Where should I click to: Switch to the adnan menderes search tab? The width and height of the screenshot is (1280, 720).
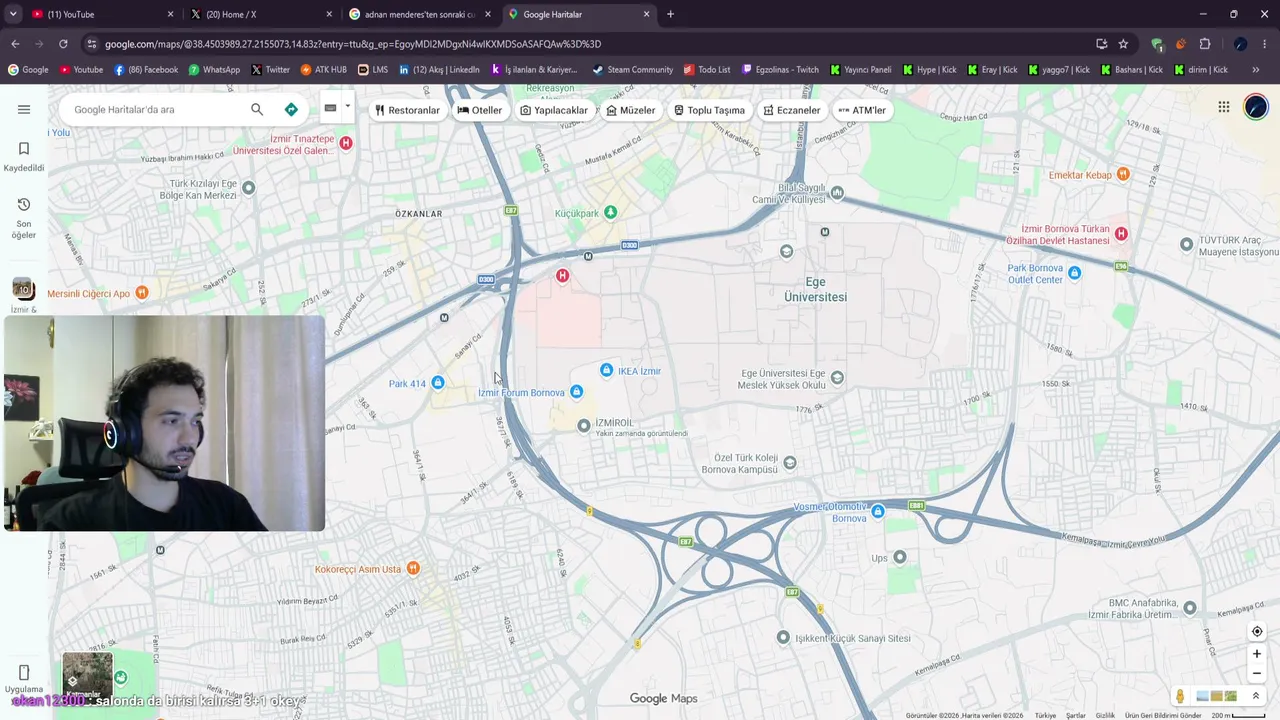click(x=418, y=14)
